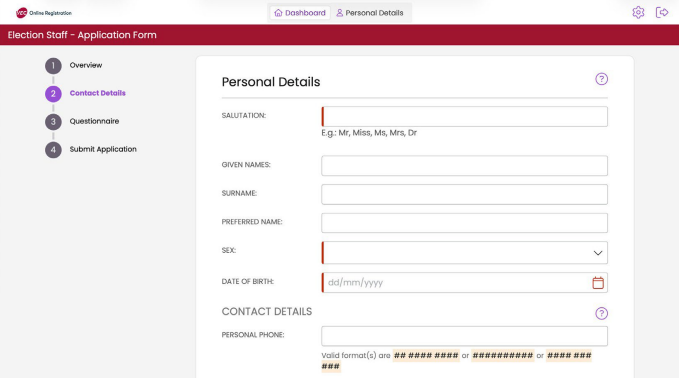
Task: Select step 4 circle for Submit Application
Action: pos(53,150)
